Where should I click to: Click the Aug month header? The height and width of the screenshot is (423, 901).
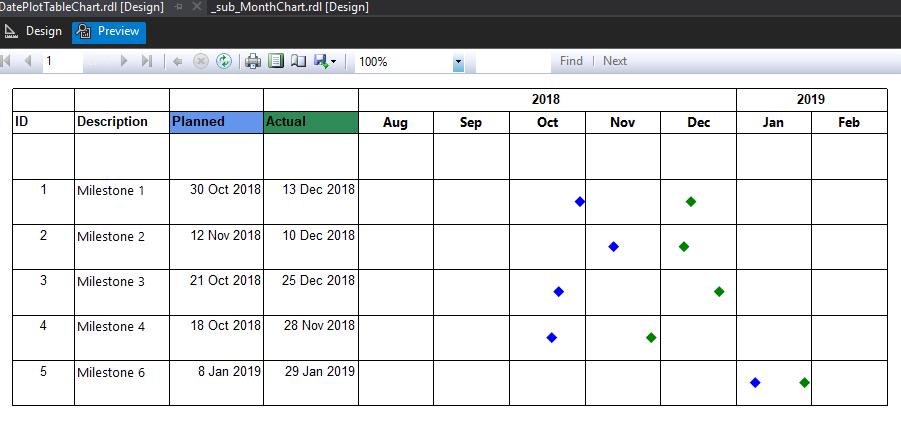tap(396, 123)
